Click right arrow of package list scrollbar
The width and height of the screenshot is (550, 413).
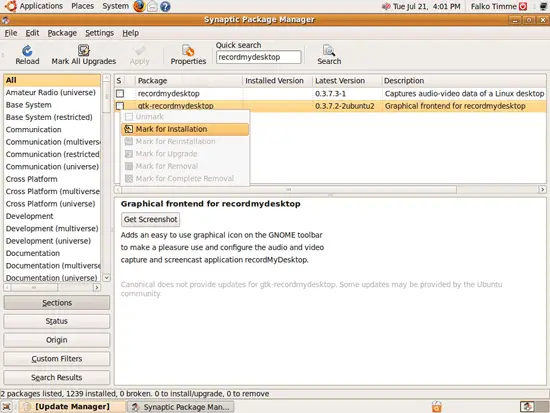[542, 189]
